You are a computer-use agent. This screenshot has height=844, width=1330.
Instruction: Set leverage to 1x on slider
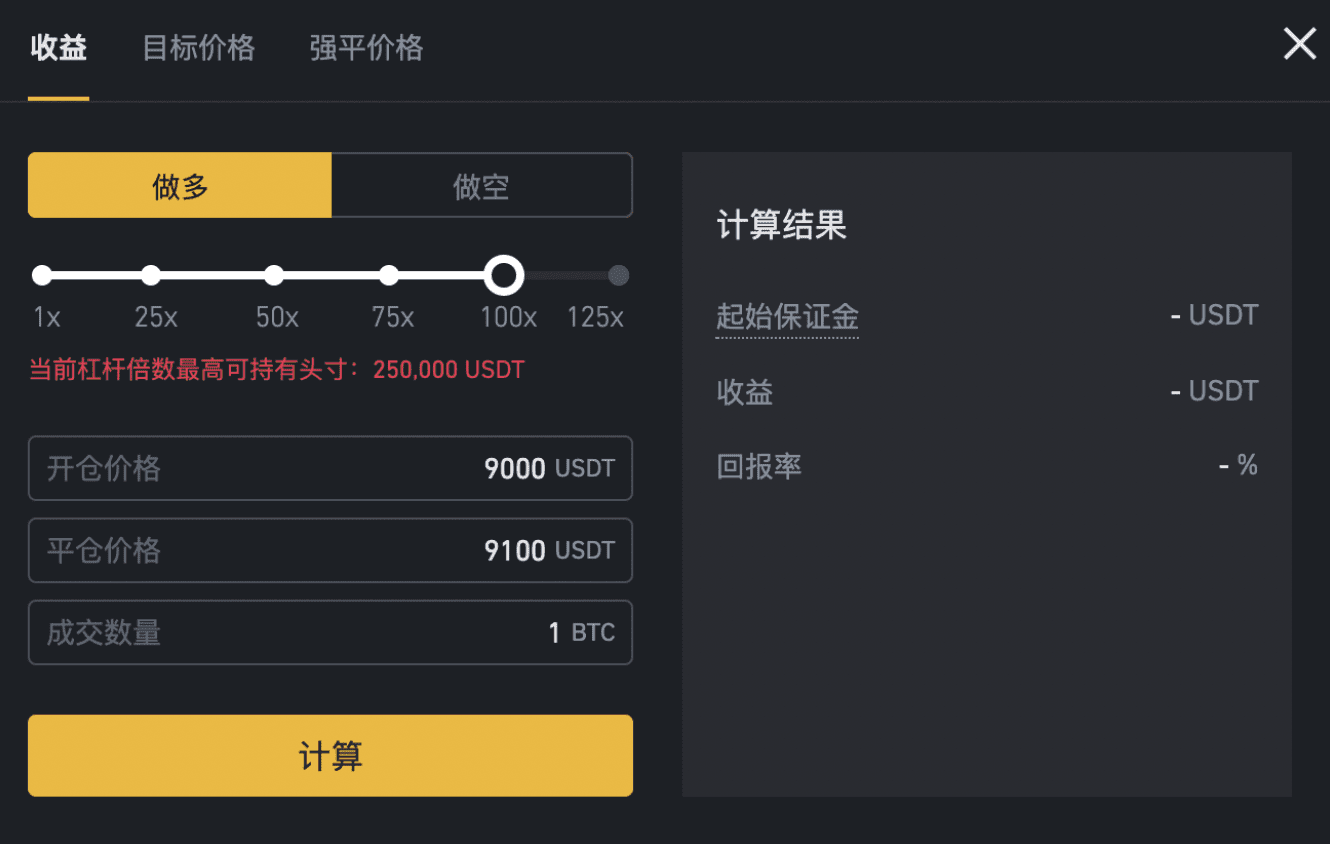(42, 275)
